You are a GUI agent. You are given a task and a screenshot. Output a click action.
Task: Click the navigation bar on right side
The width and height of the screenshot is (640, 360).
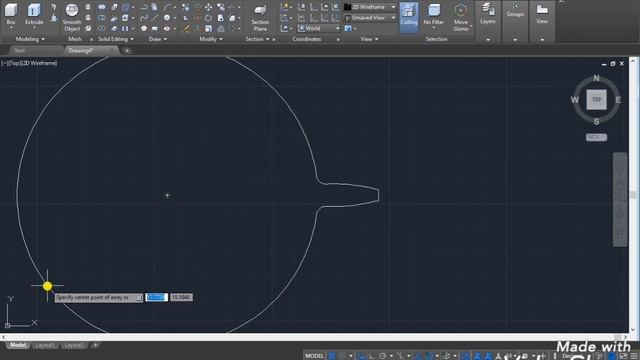point(620,199)
